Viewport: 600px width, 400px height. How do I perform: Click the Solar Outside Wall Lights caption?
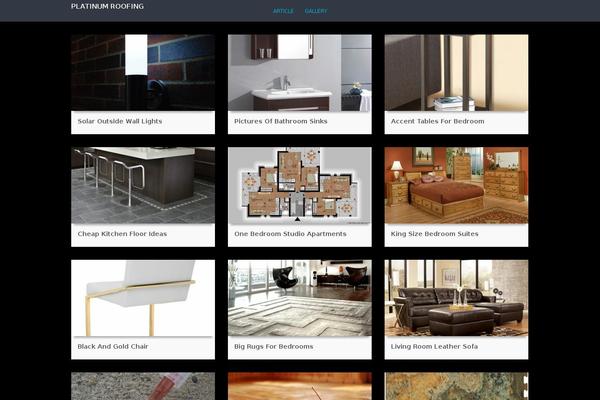tap(120, 121)
